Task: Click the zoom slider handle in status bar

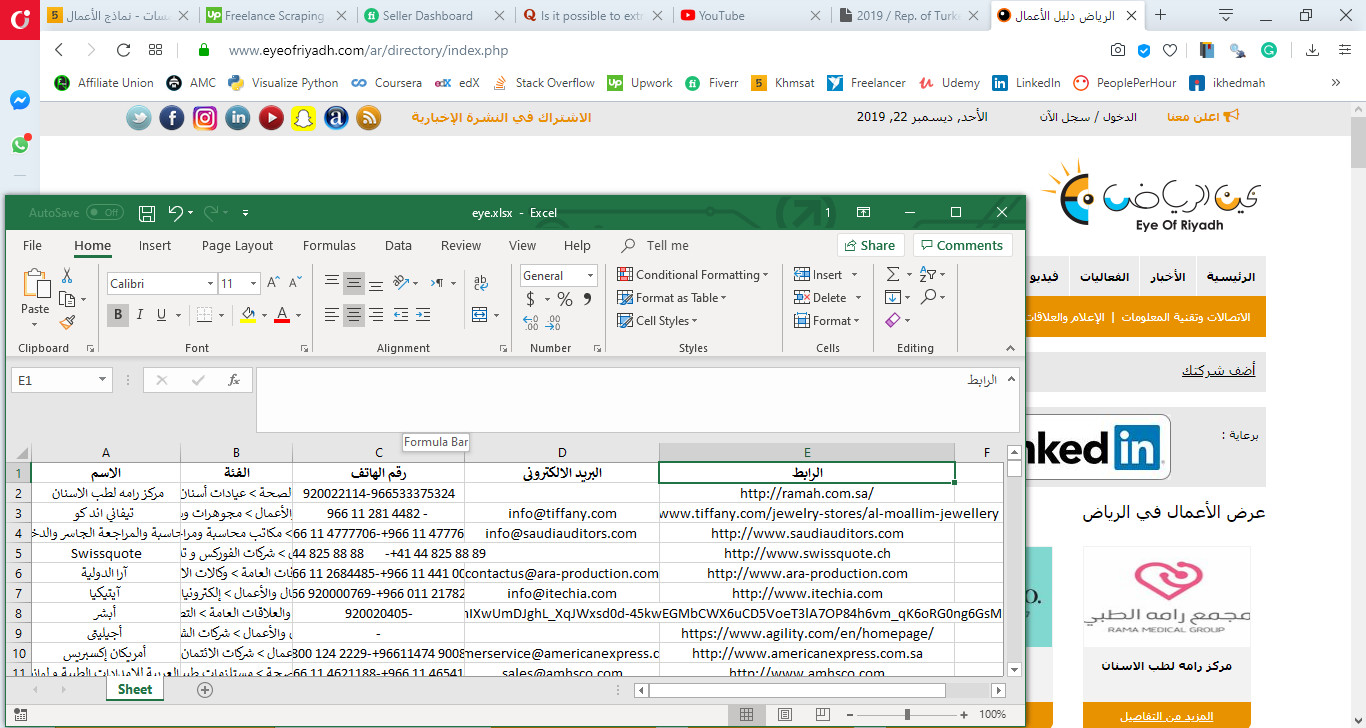Action: pos(907,715)
